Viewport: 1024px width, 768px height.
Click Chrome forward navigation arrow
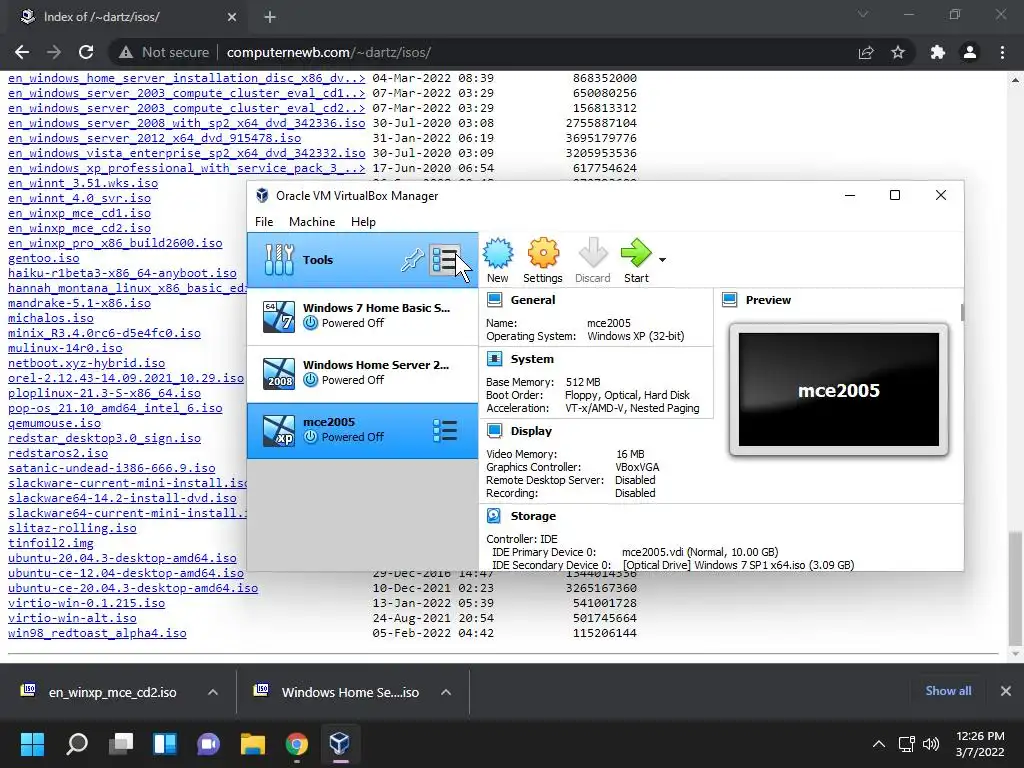point(54,52)
